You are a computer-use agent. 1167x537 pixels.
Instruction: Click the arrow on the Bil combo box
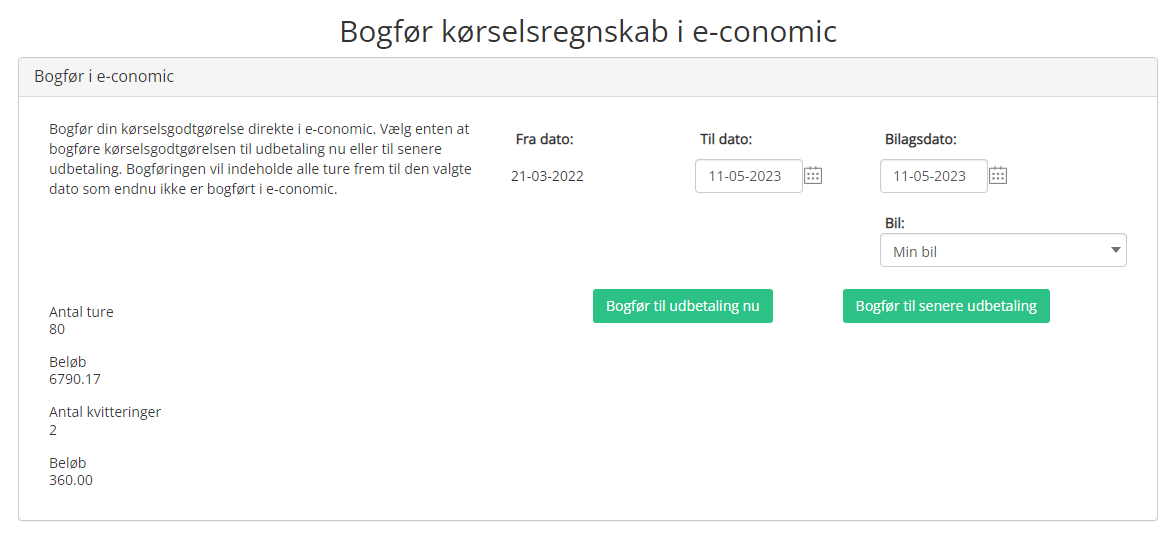click(x=1115, y=251)
